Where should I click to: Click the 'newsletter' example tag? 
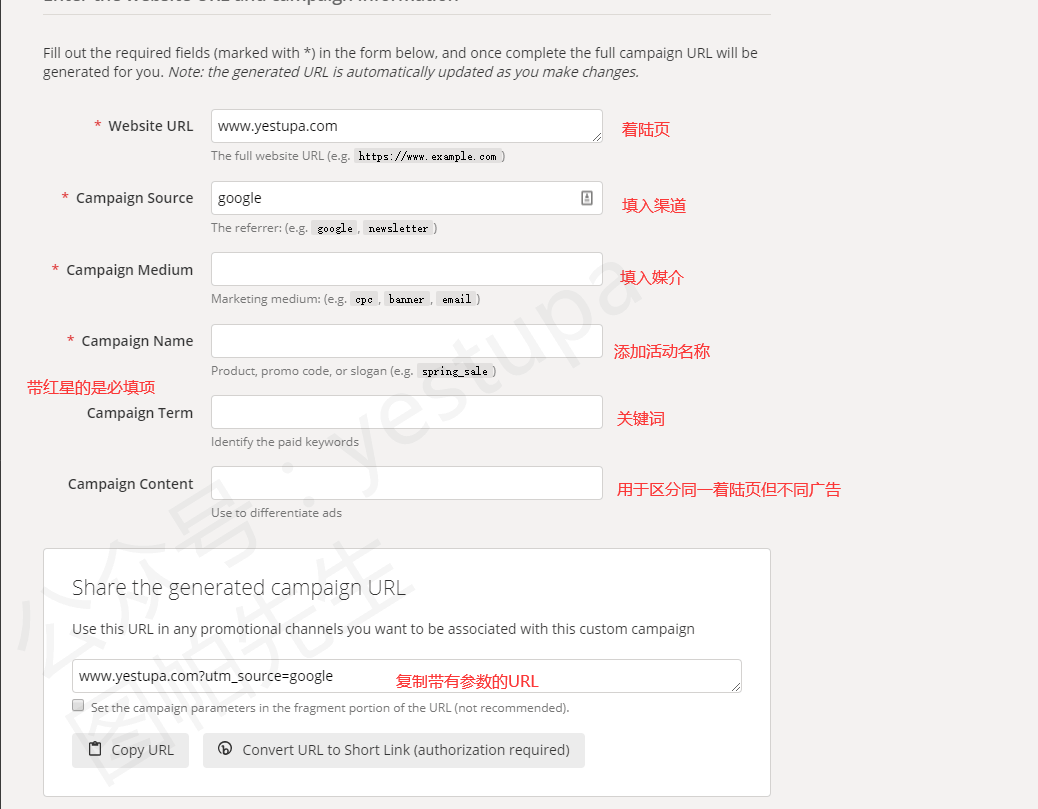(x=398, y=228)
